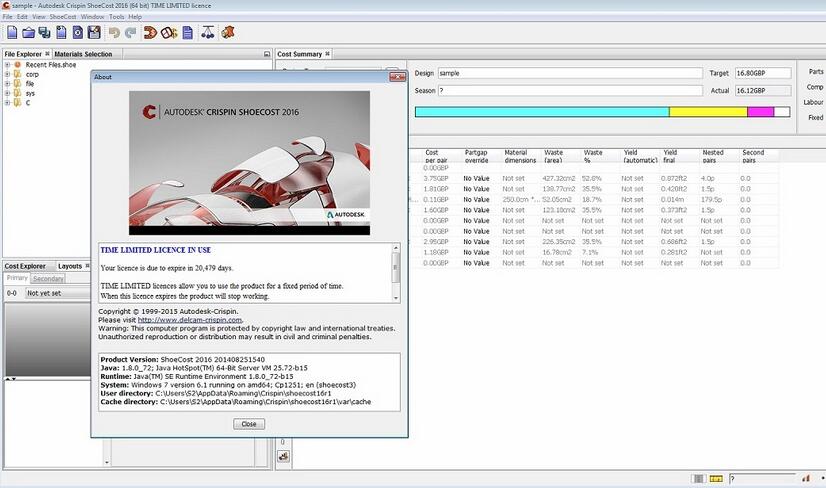This screenshot has height=488, width=826.
Task: Switch to the Cost Explorer tab
Action: (x=25, y=266)
